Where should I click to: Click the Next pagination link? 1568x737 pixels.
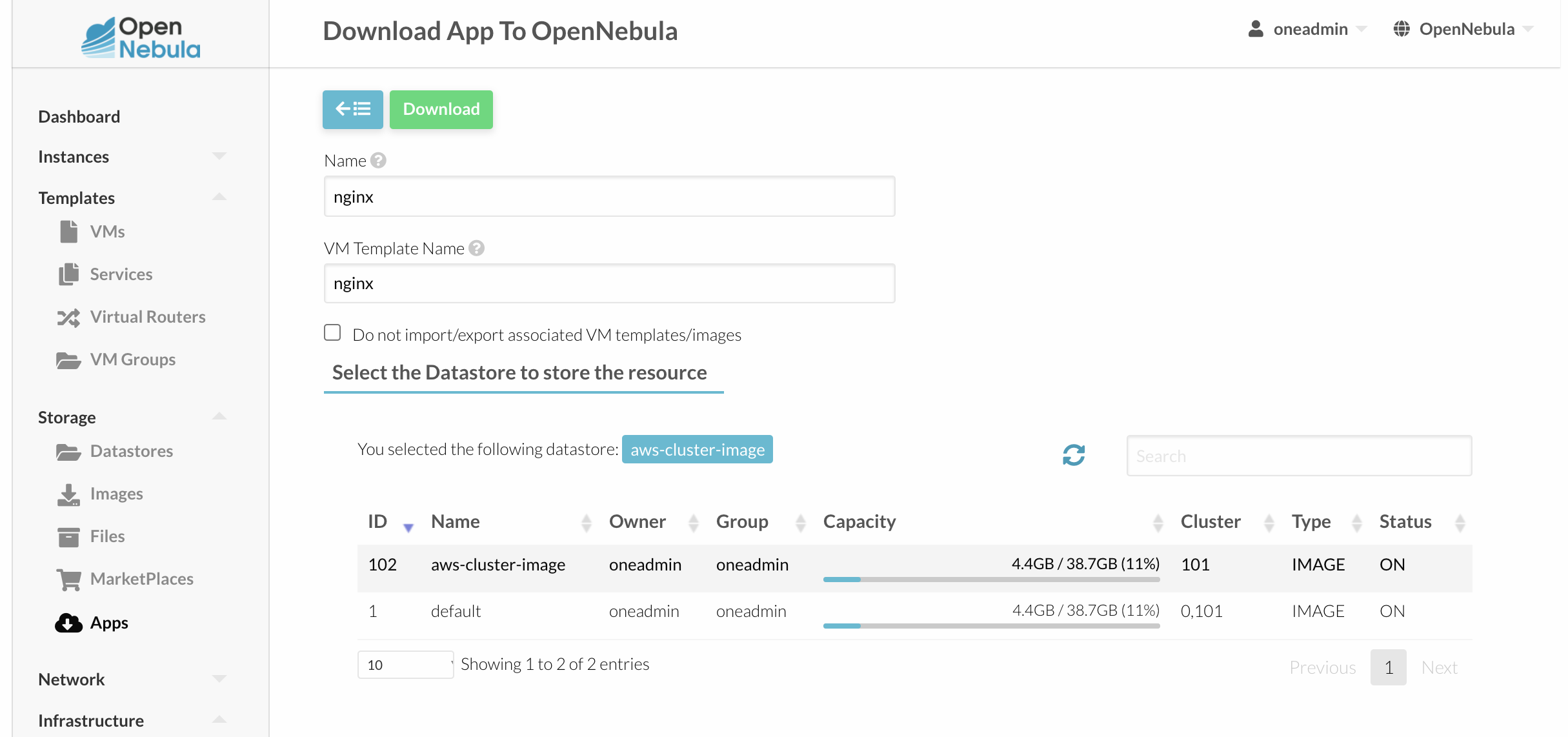(1439, 667)
